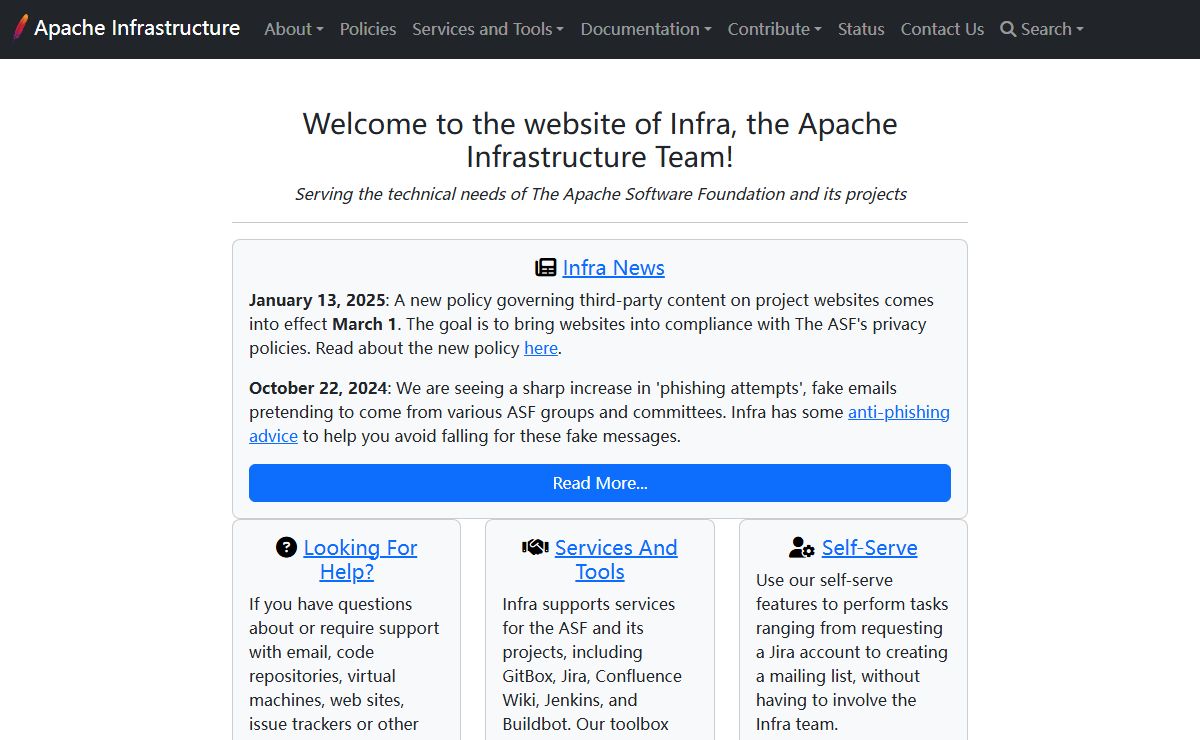Image resolution: width=1200 pixels, height=740 pixels.
Task: Expand the Services and Tools dropdown
Action: tap(488, 29)
